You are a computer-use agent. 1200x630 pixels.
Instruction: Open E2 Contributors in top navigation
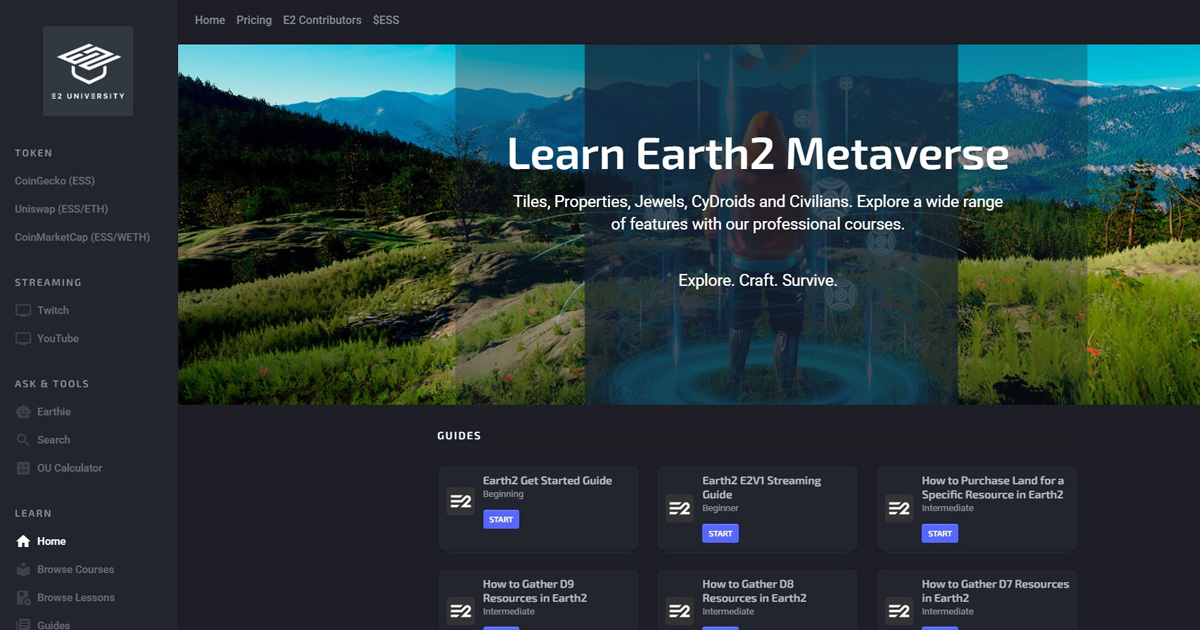pos(322,20)
